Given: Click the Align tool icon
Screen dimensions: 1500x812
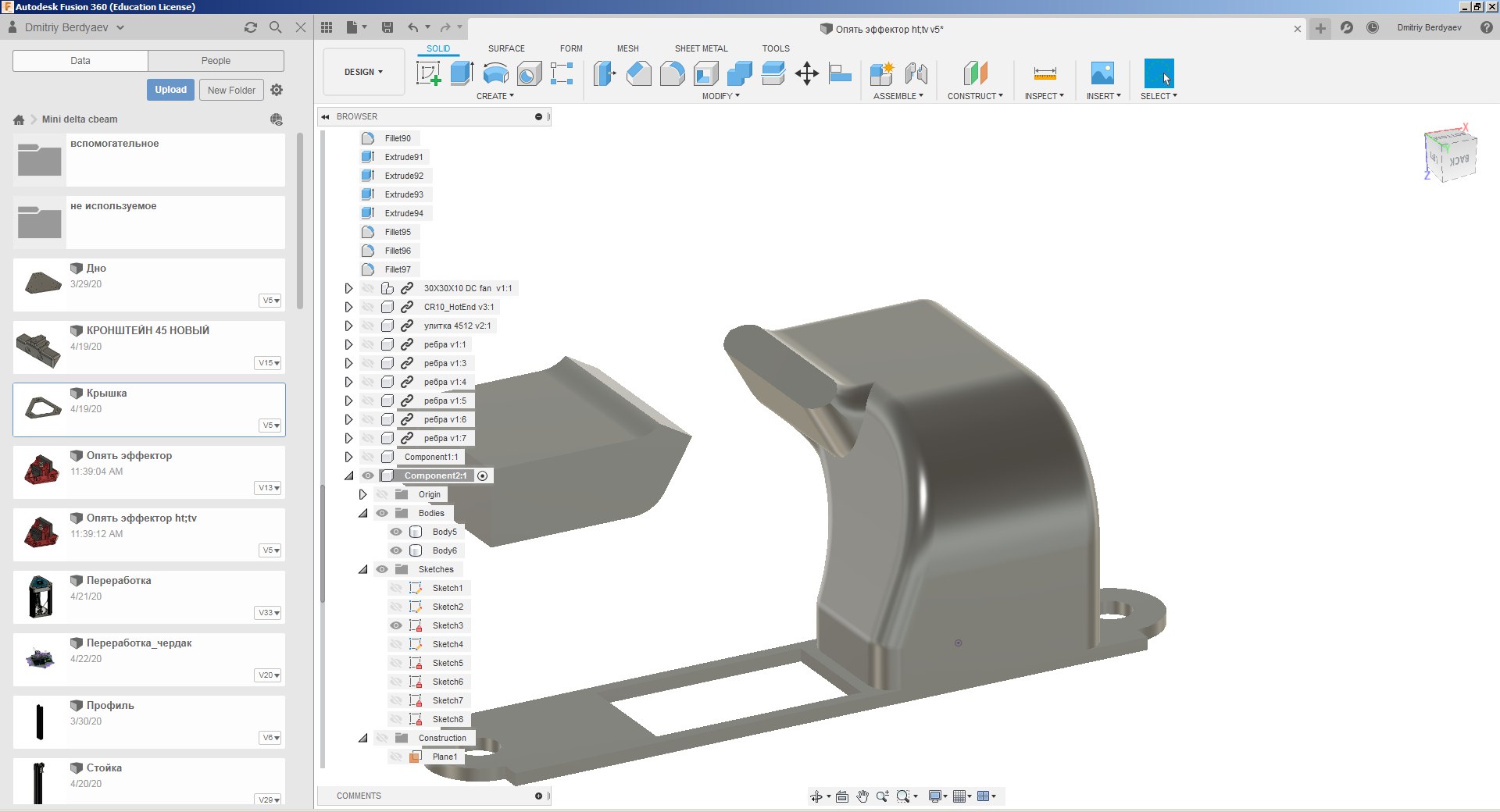Looking at the screenshot, I should coord(840,73).
